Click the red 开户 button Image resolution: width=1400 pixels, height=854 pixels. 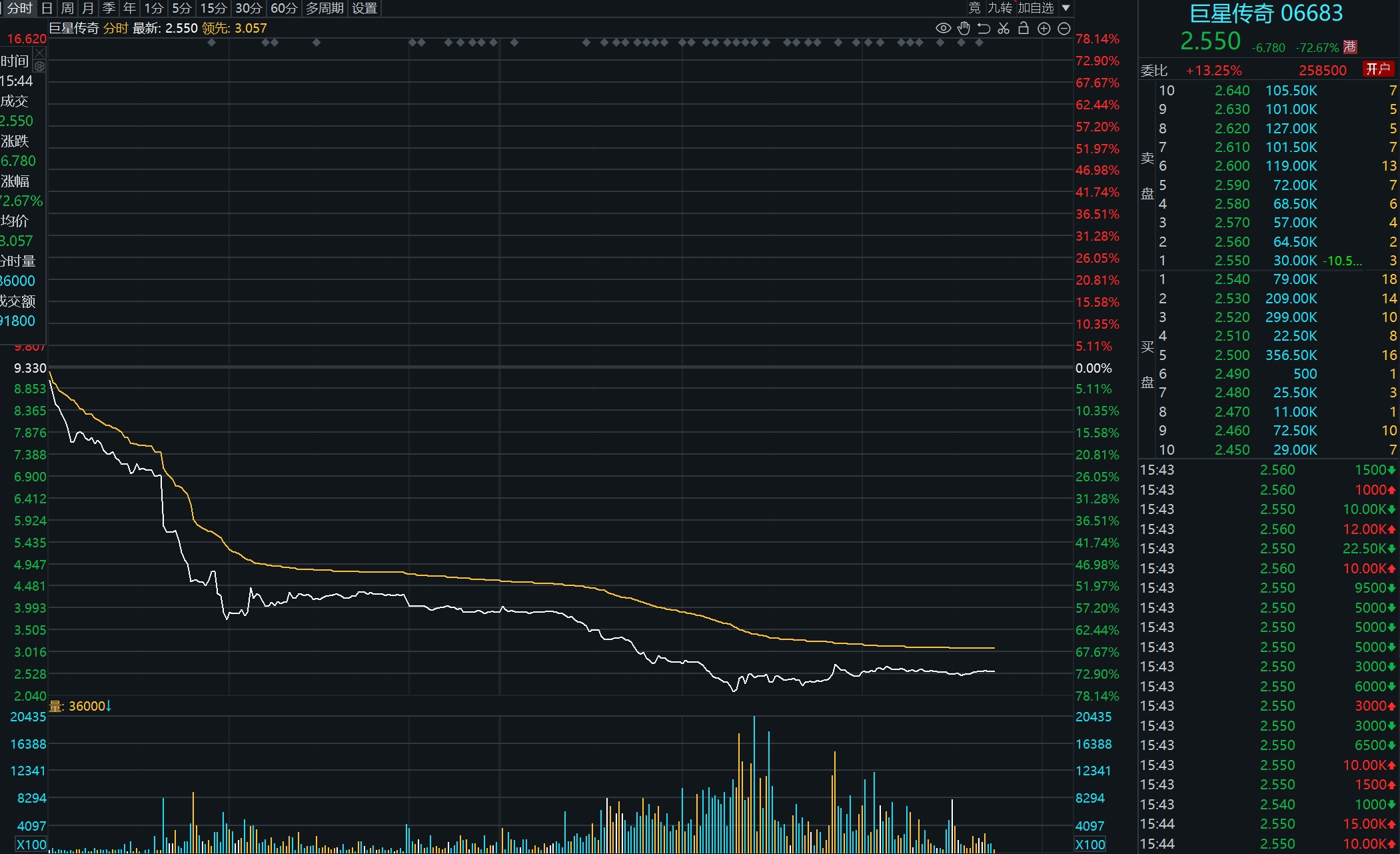point(1378,69)
